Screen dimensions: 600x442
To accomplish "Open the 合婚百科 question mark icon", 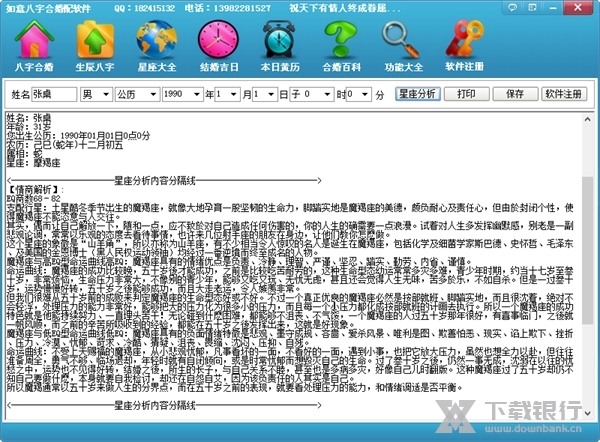I will [341, 39].
